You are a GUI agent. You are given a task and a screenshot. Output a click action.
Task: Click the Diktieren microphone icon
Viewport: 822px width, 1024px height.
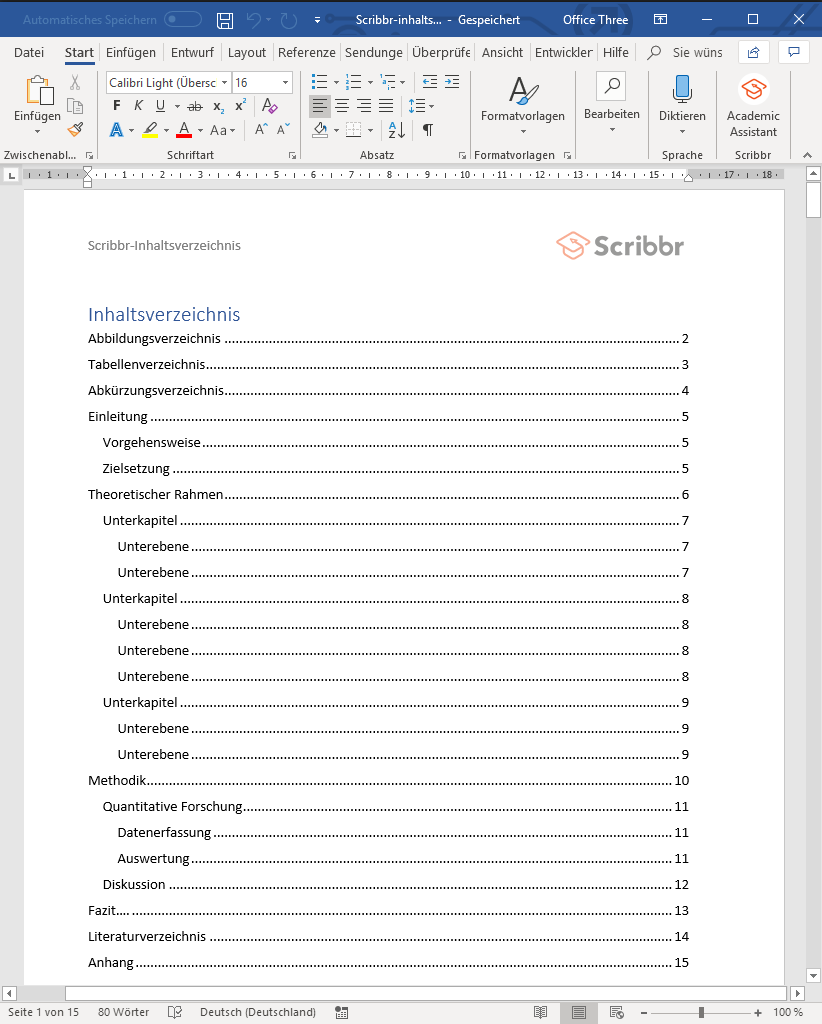coord(682,90)
